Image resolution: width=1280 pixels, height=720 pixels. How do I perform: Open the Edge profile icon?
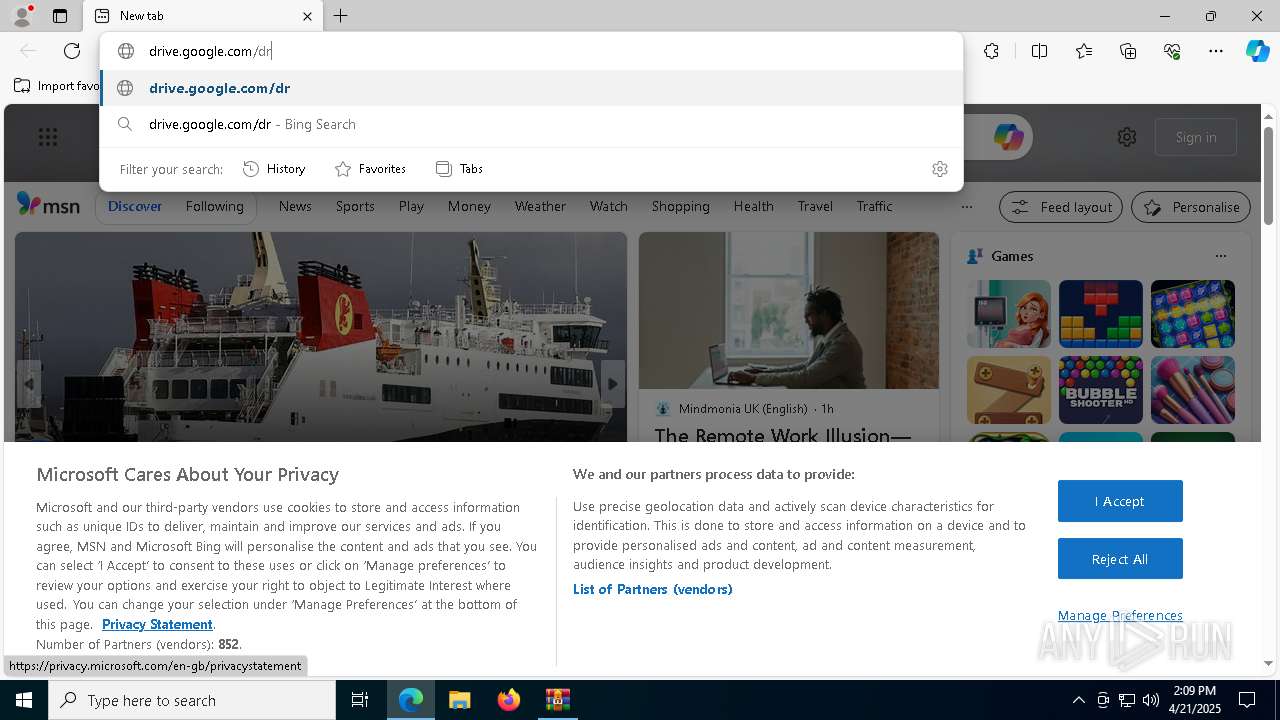[21, 16]
